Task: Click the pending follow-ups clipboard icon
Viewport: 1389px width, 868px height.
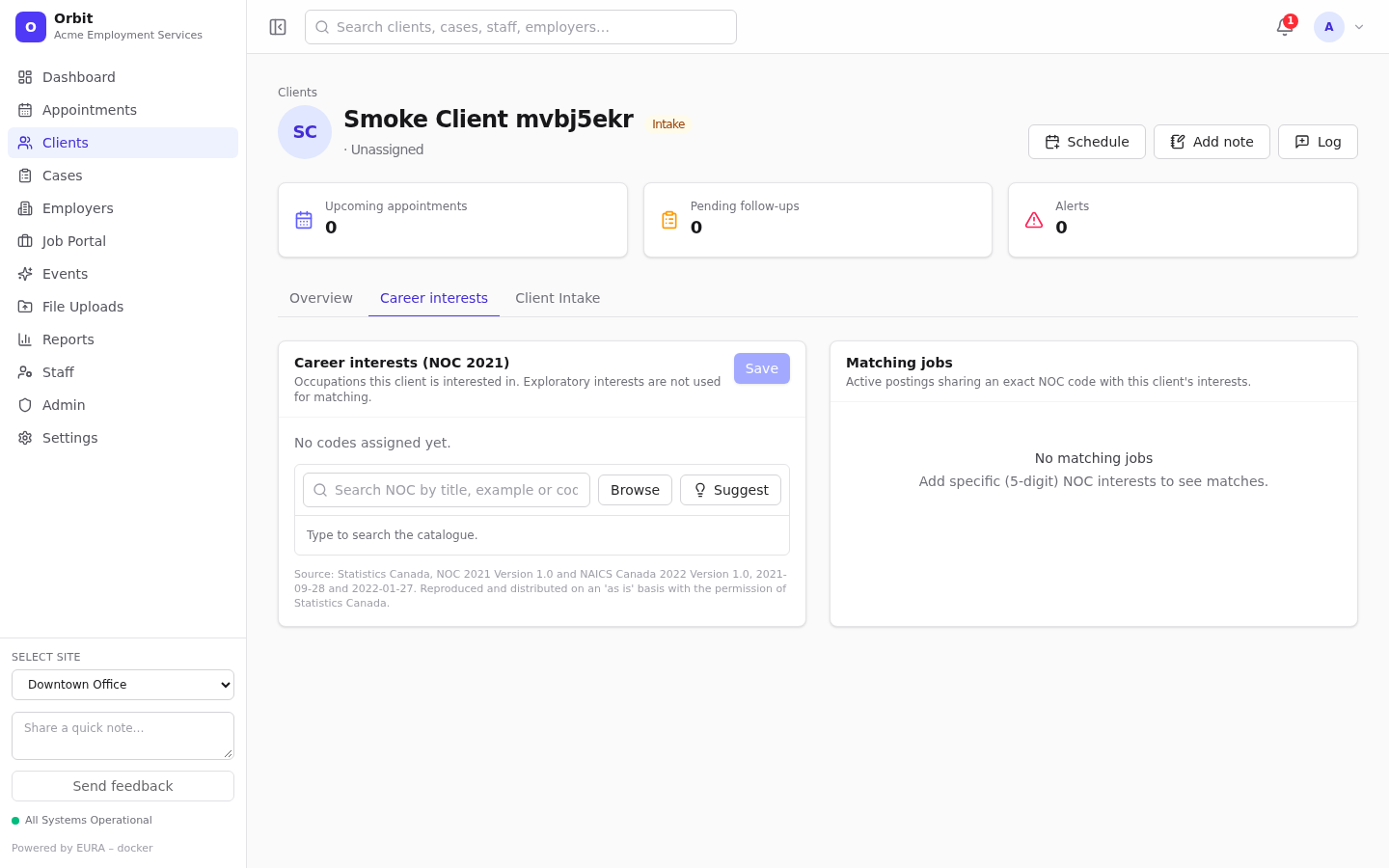Action: coord(669,220)
